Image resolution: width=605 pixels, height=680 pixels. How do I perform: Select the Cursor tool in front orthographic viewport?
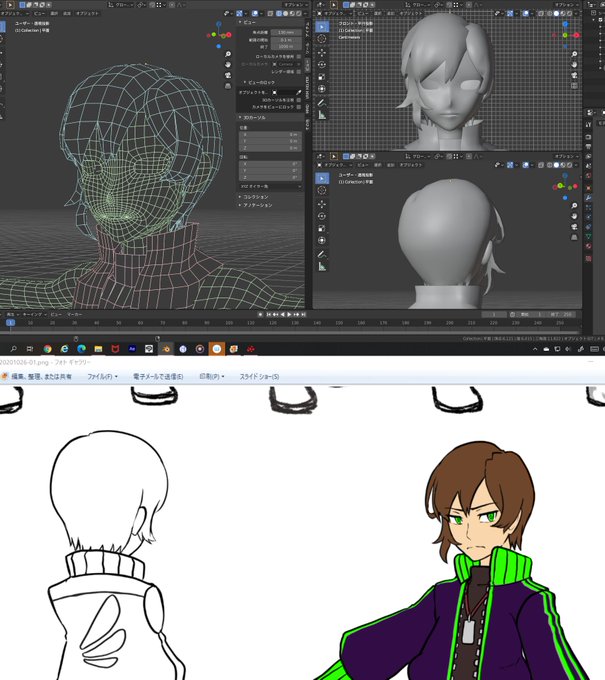click(322, 39)
